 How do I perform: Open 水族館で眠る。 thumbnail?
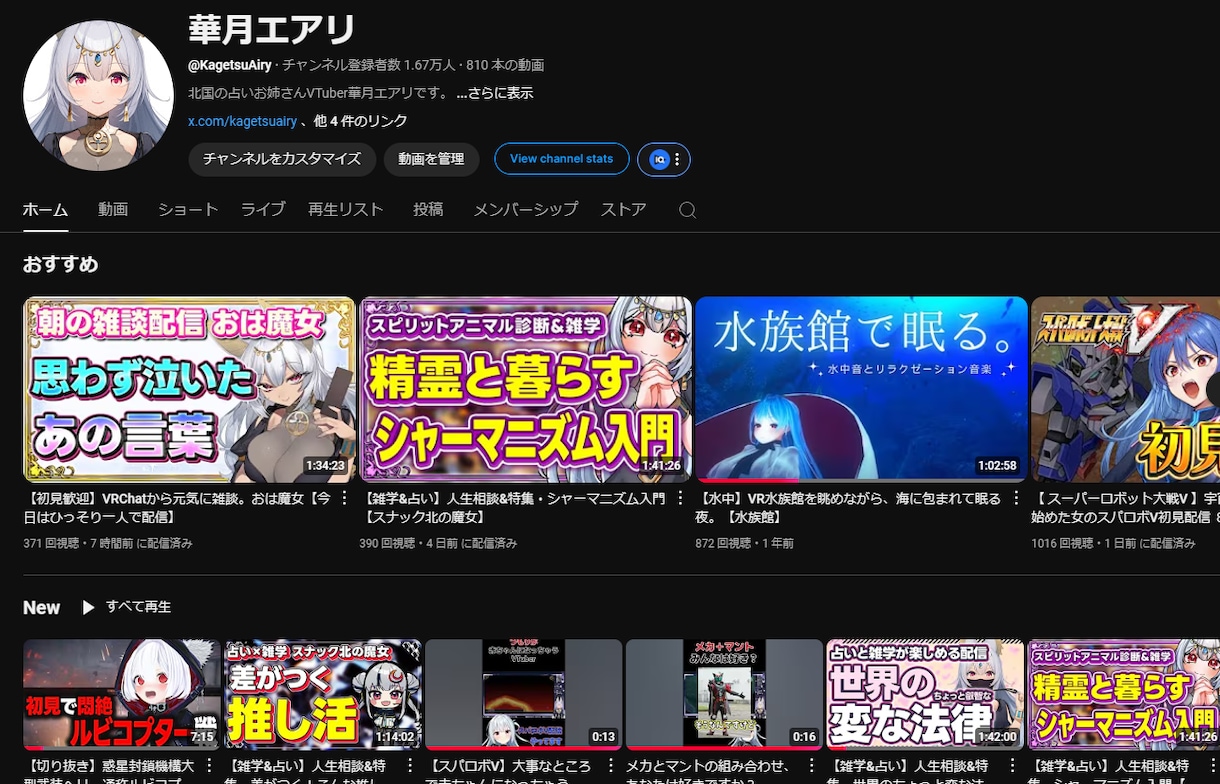pos(862,390)
